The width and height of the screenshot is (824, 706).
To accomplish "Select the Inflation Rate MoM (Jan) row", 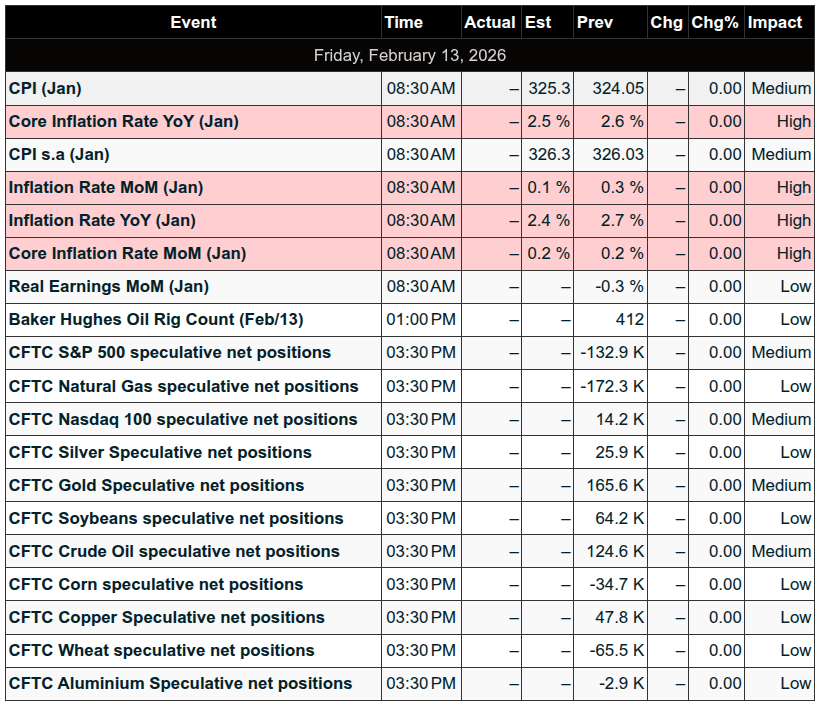I will pyautogui.click(x=105, y=187).
